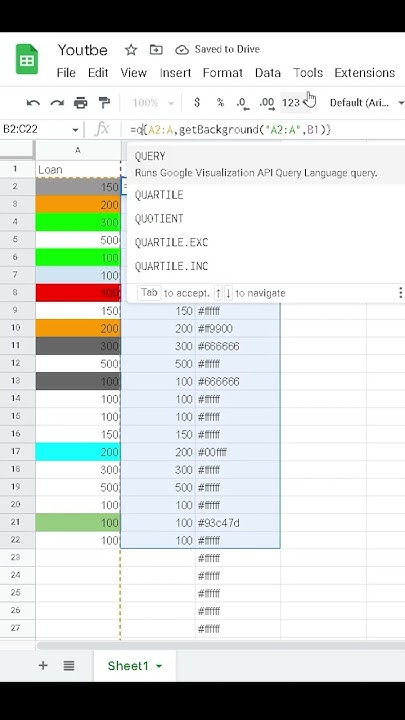Increase decimal places
405x720 pixels.
[267, 103]
